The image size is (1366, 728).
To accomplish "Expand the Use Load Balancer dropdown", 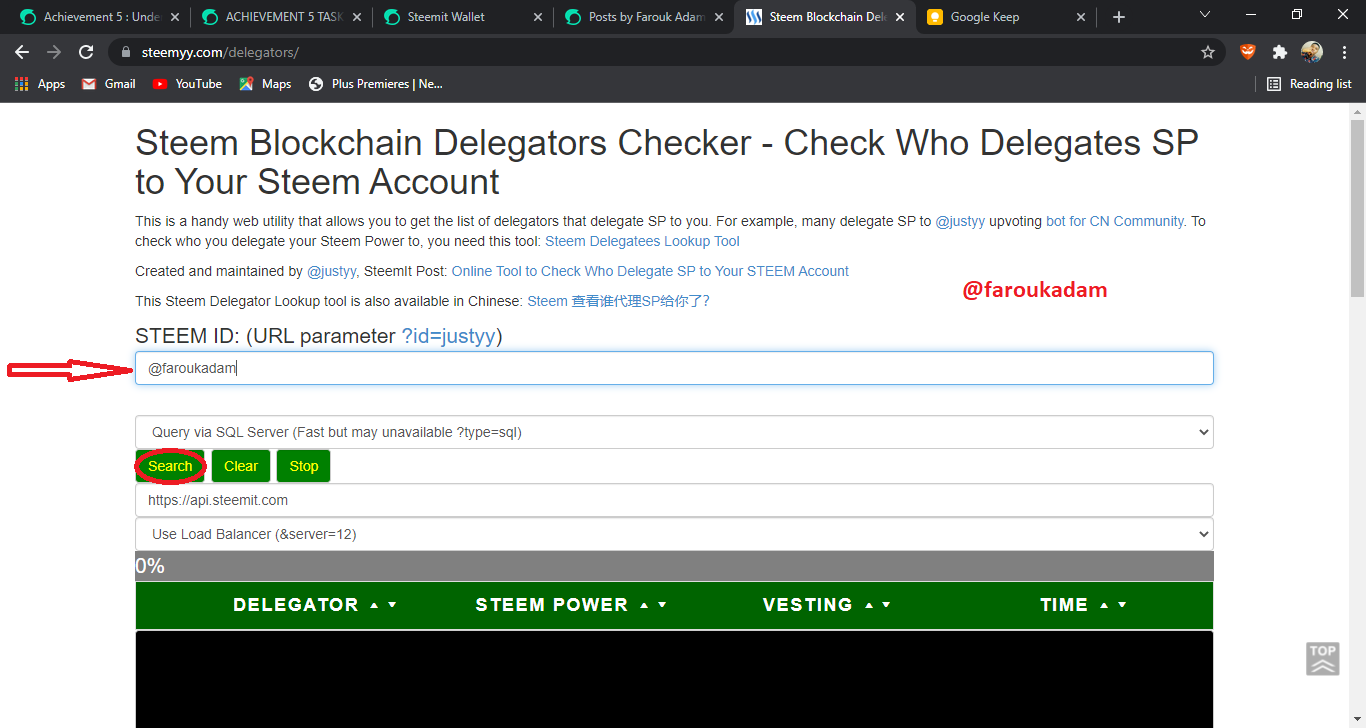I will [674, 534].
